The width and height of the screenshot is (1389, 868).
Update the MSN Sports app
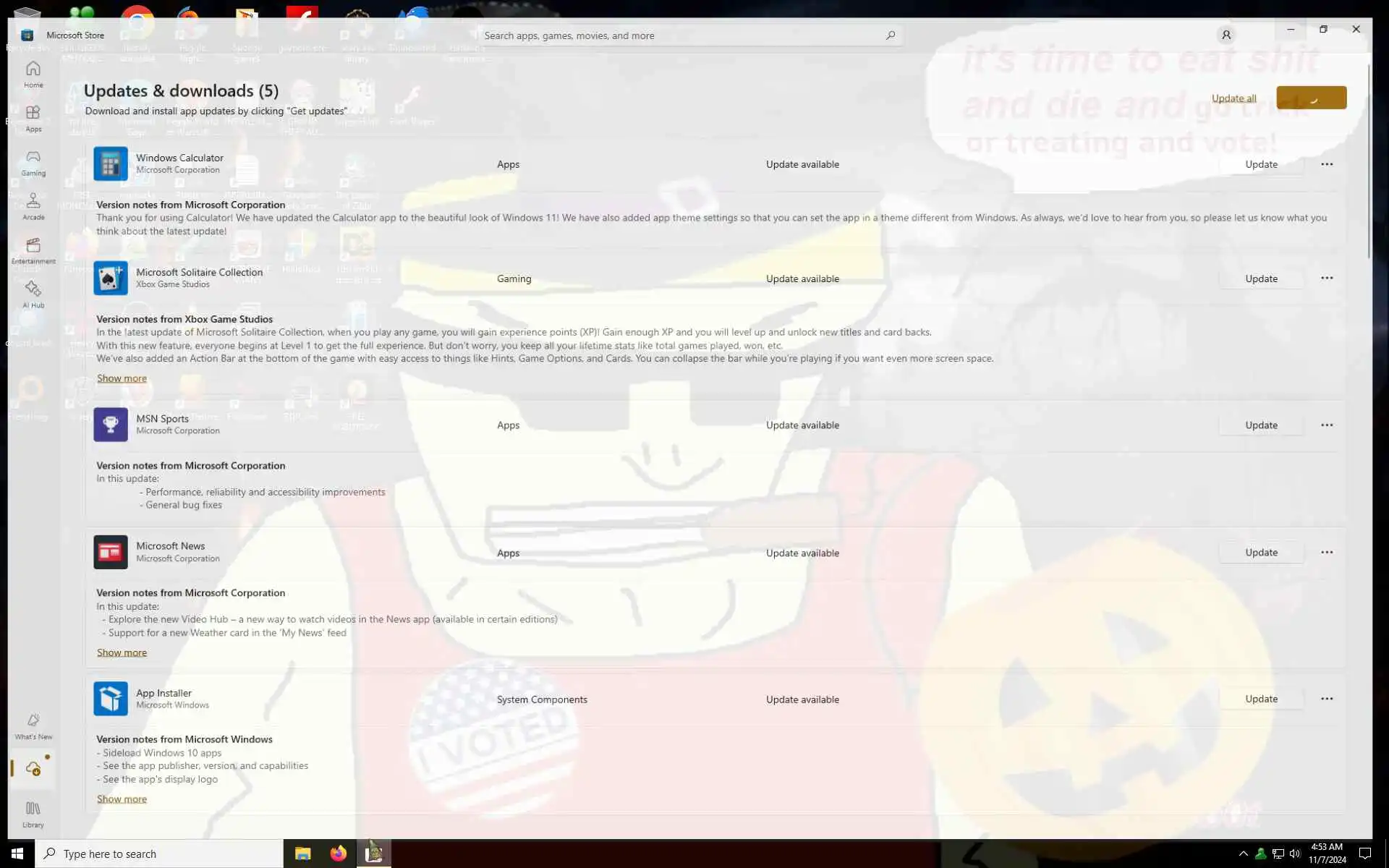pyautogui.click(x=1260, y=425)
